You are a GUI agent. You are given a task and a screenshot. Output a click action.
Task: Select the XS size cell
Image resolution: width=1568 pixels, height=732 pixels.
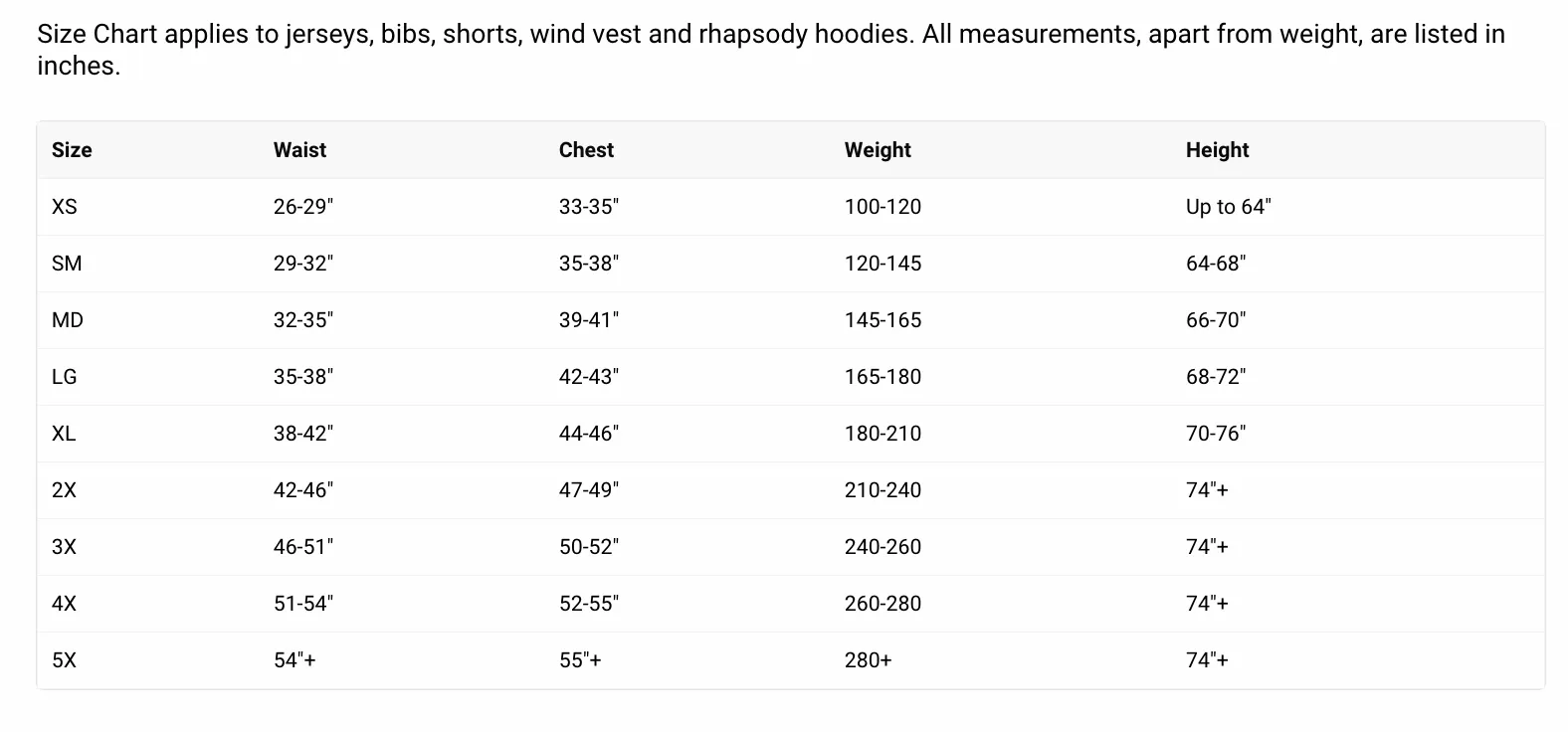tap(65, 207)
